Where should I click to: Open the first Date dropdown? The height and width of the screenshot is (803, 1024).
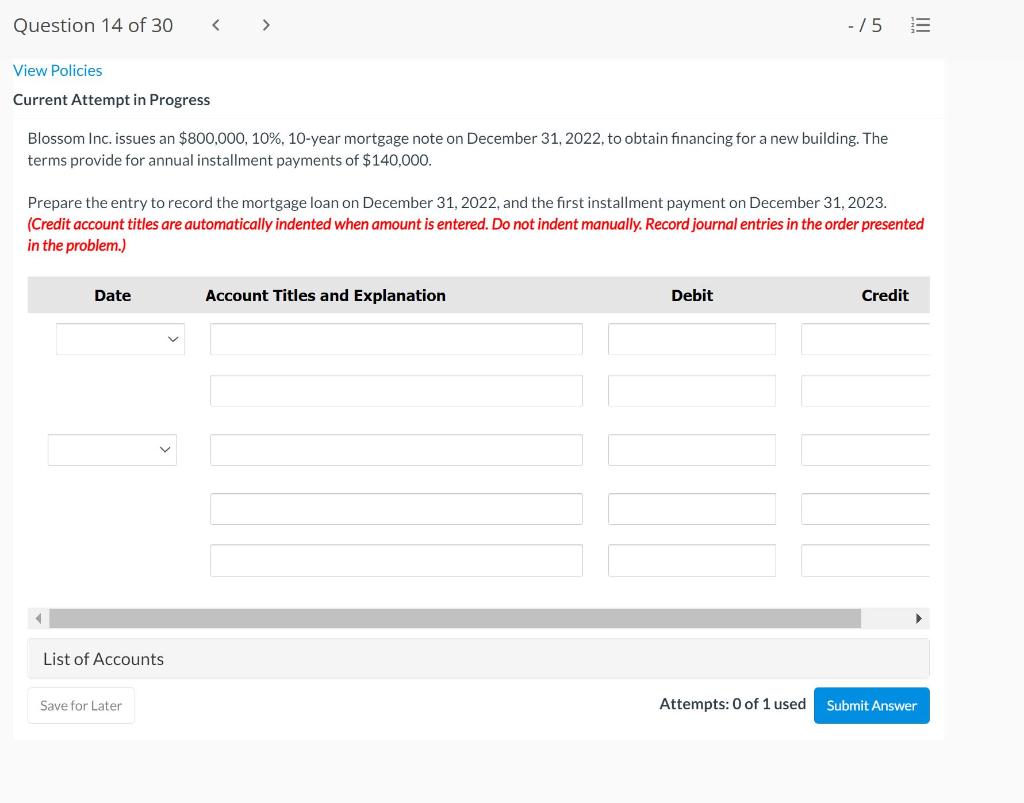[x=120, y=338]
